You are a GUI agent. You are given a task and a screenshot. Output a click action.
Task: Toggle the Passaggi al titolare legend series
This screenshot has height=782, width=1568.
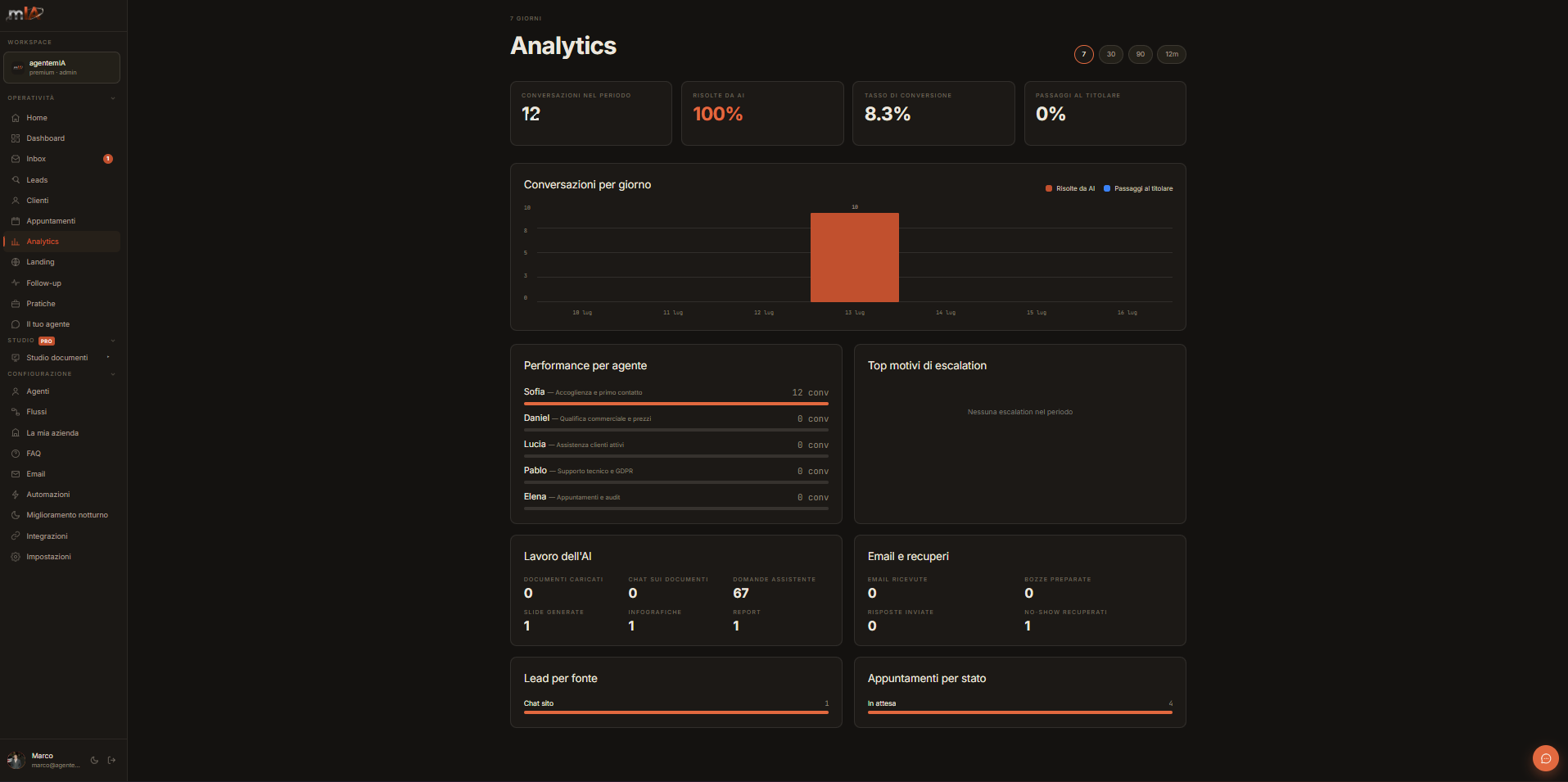[1138, 188]
